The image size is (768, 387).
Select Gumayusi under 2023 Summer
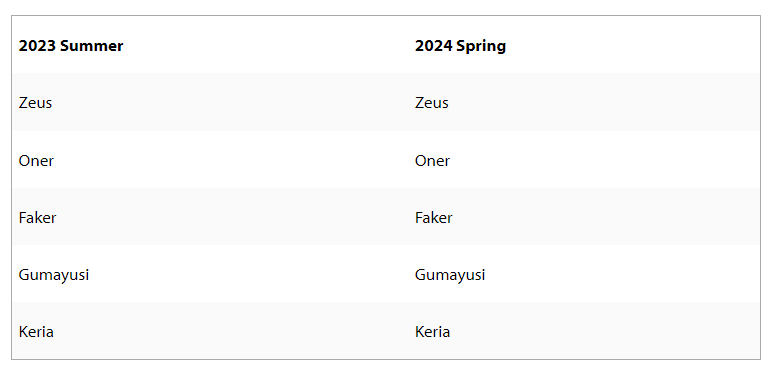click(x=54, y=275)
